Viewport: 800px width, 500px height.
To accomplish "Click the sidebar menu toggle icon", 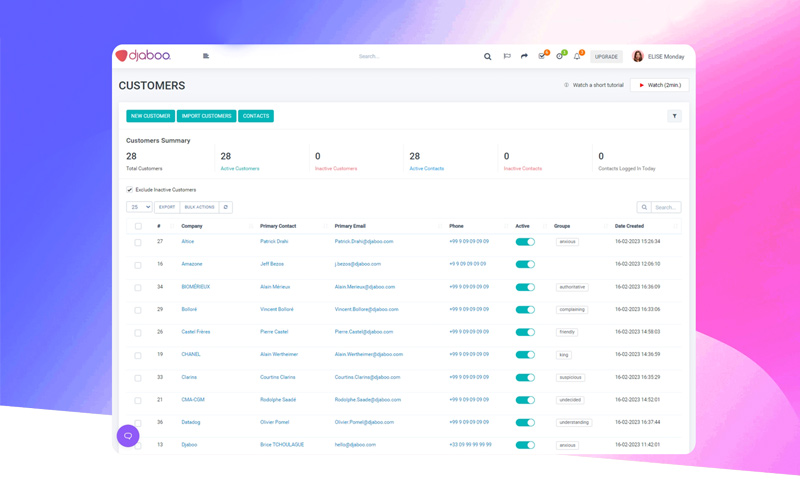I will point(206,56).
